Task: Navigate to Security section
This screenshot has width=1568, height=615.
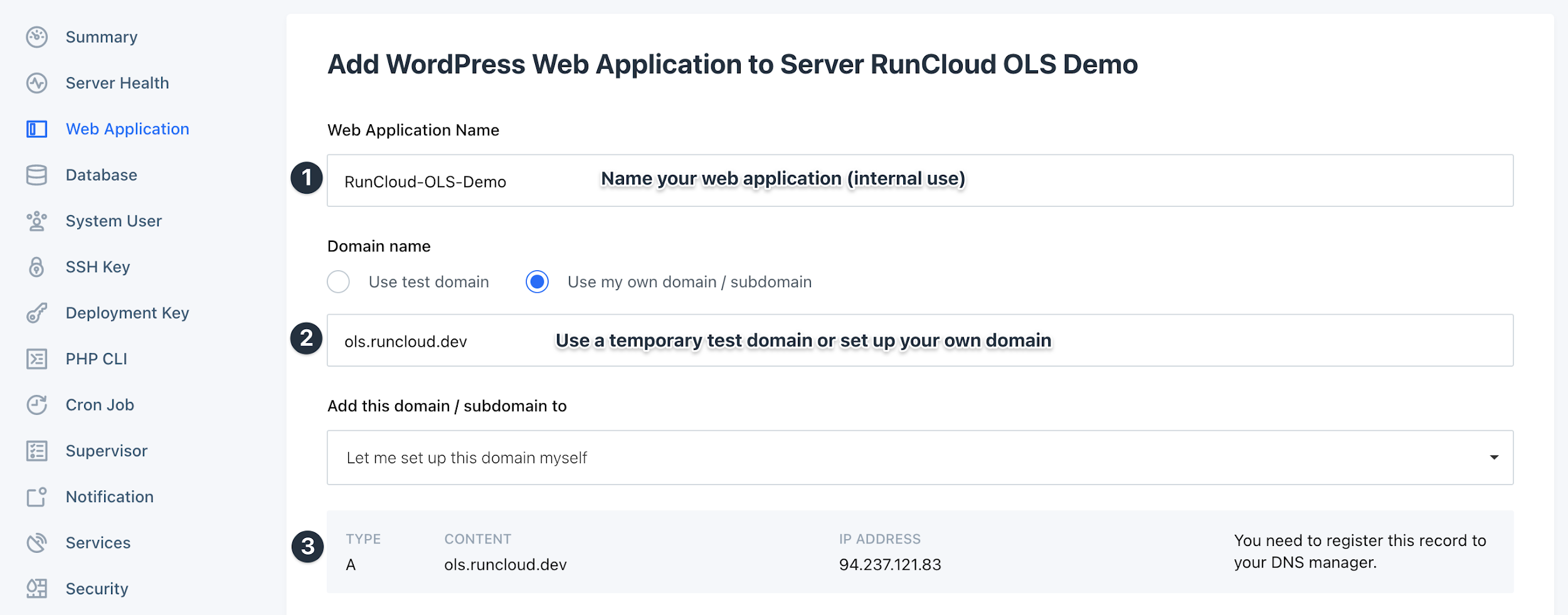Action: click(97, 589)
